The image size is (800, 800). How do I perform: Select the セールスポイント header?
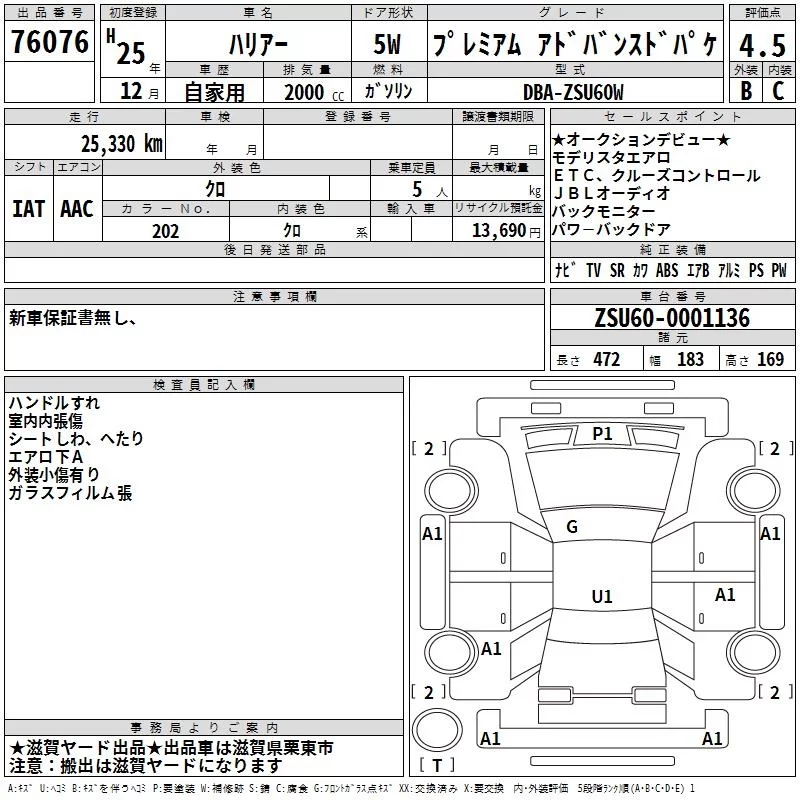coord(672,116)
